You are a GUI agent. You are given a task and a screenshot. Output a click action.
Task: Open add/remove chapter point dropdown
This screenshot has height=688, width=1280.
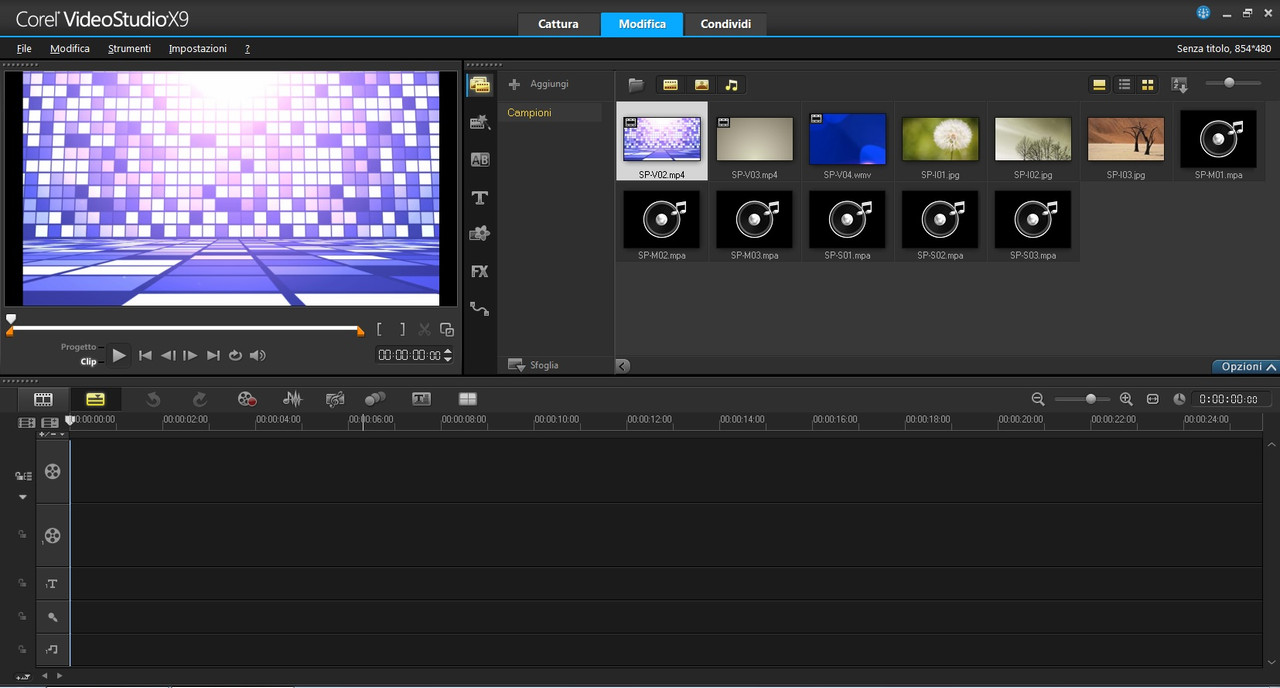point(52,434)
